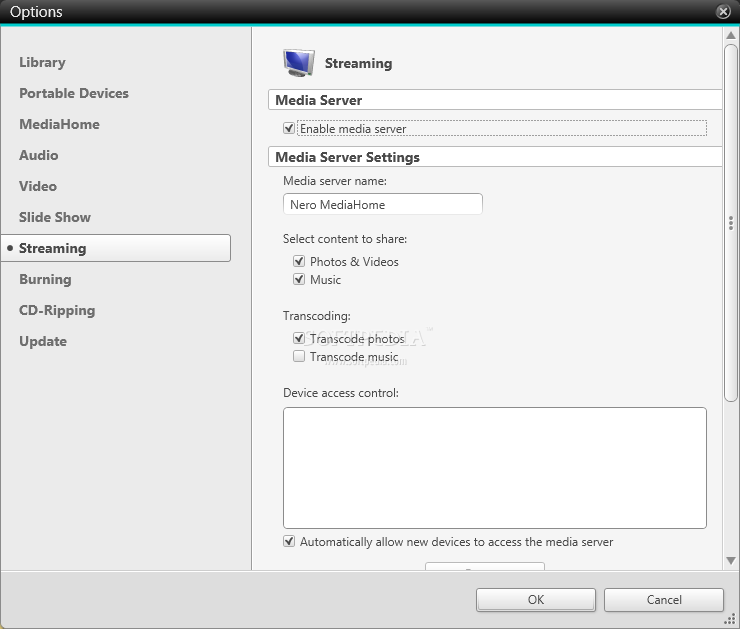Toggle automatically allow new devices checkbox
Viewport: 740px width, 629px height.
tap(289, 541)
